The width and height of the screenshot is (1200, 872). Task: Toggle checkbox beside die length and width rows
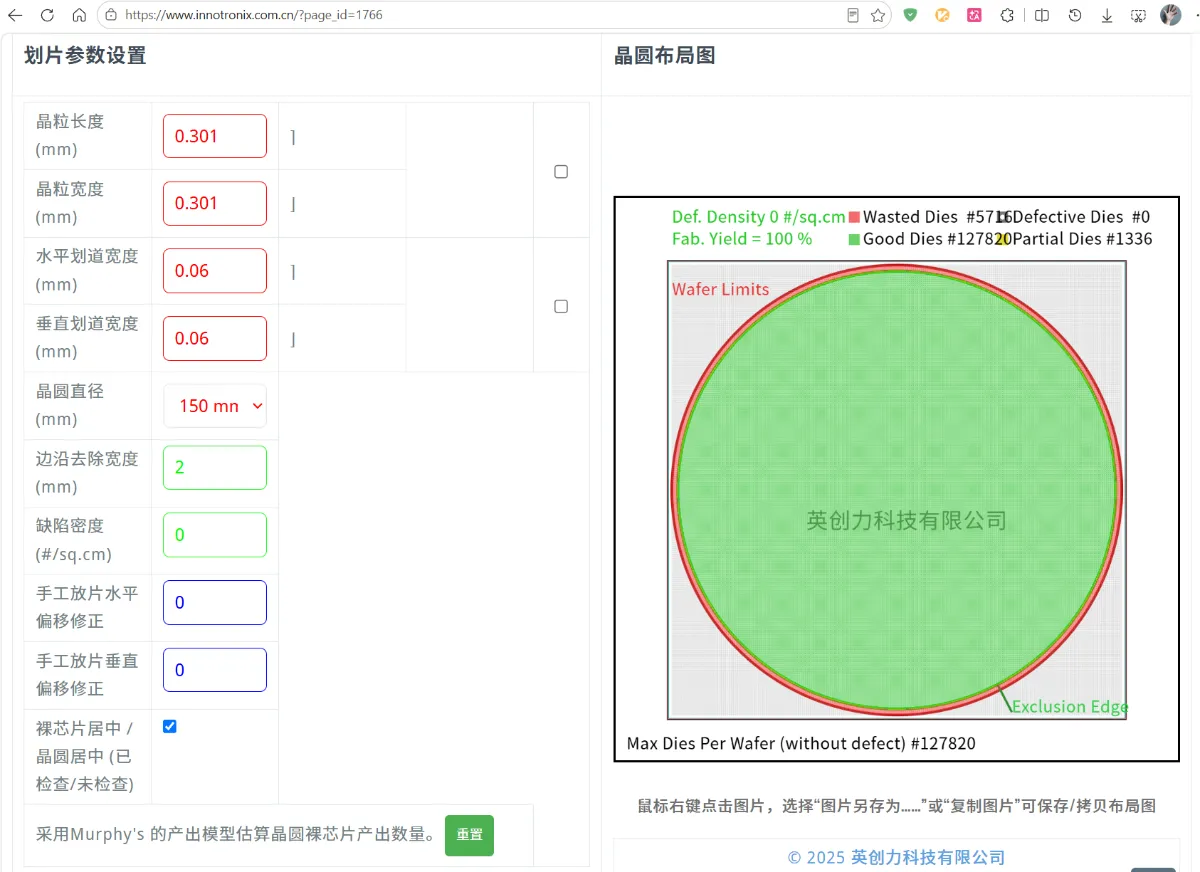(561, 171)
